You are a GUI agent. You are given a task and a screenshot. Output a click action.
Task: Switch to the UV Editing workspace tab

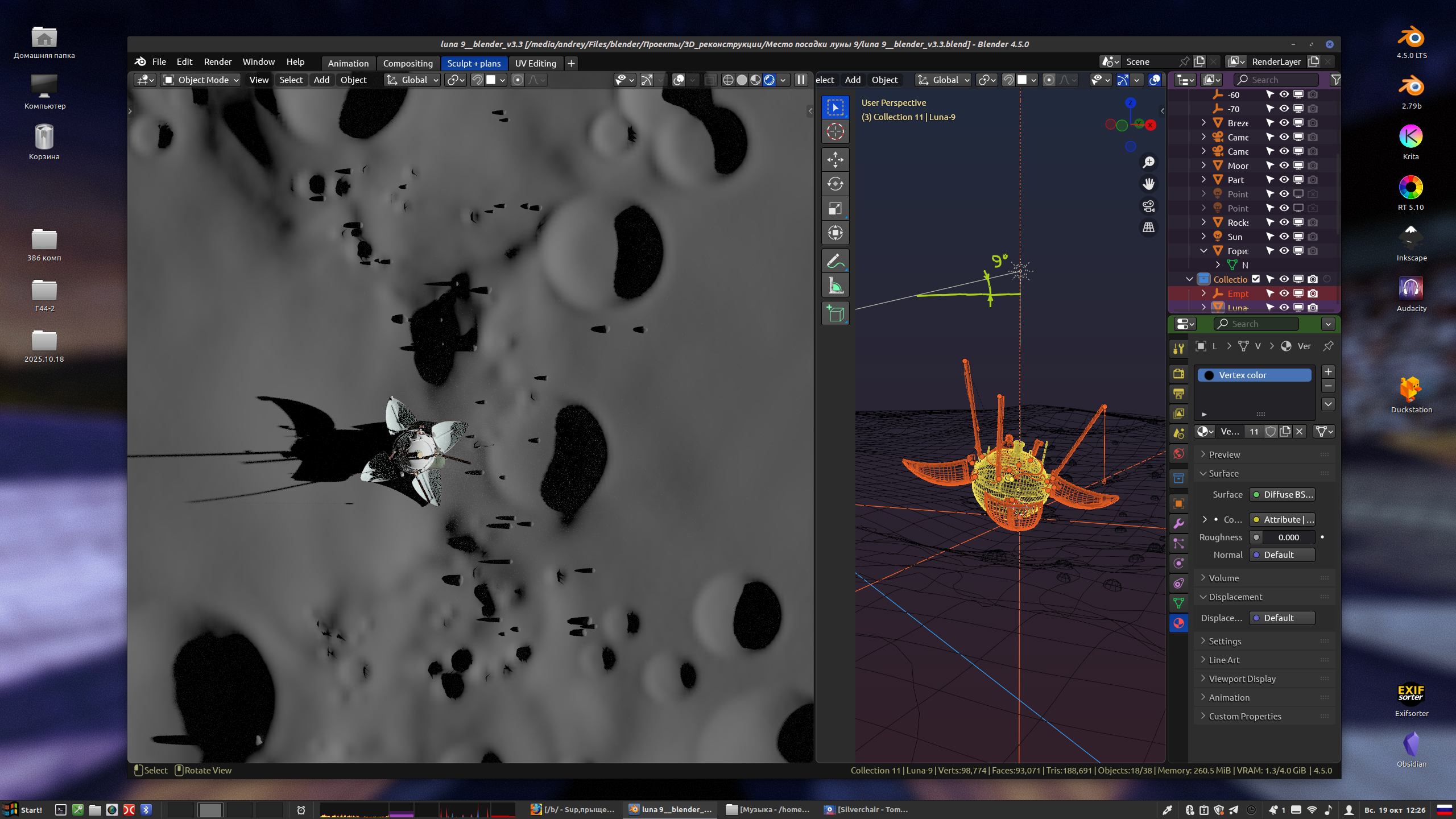coord(535,63)
